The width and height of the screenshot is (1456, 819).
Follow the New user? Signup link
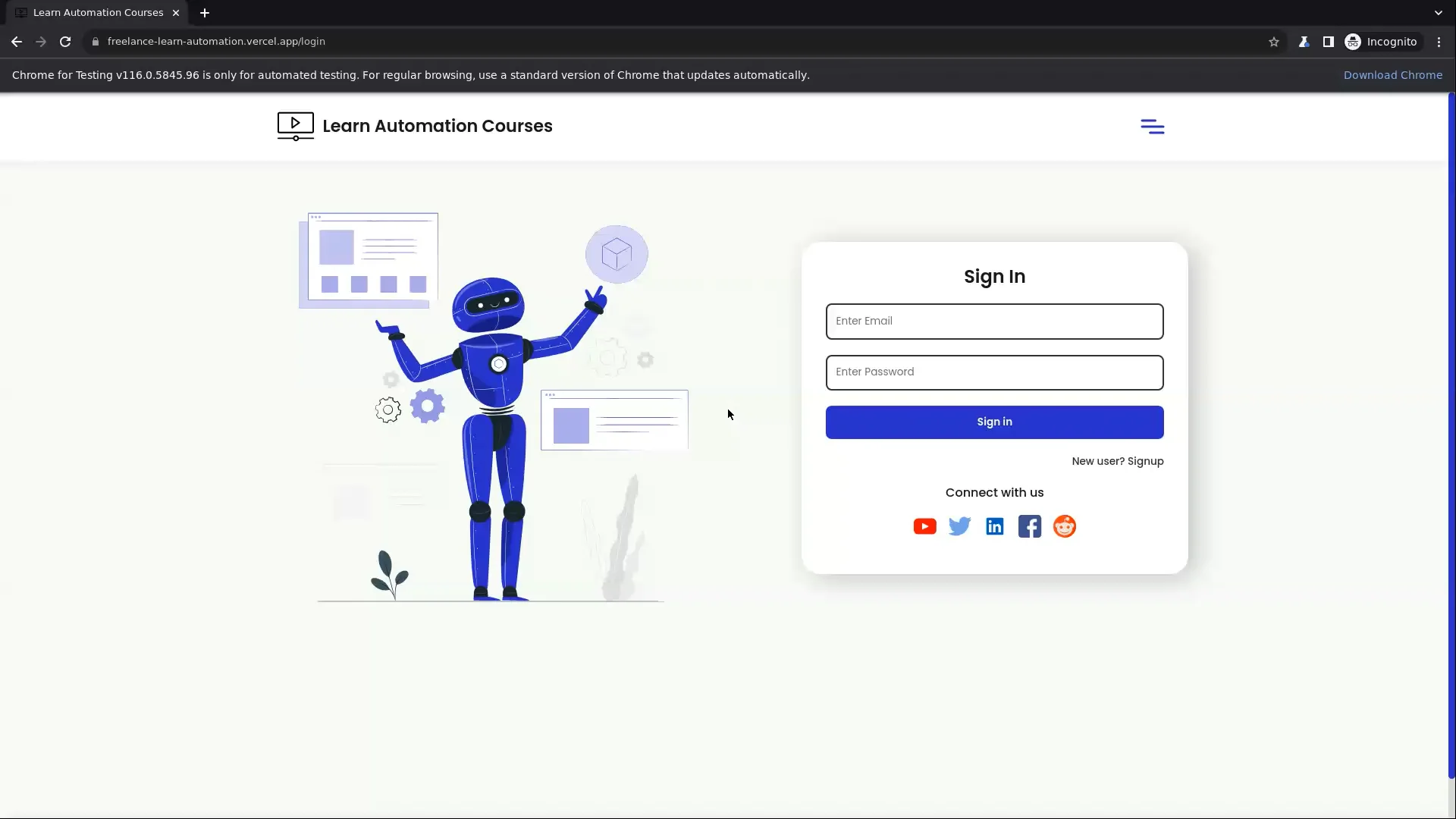(1118, 461)
